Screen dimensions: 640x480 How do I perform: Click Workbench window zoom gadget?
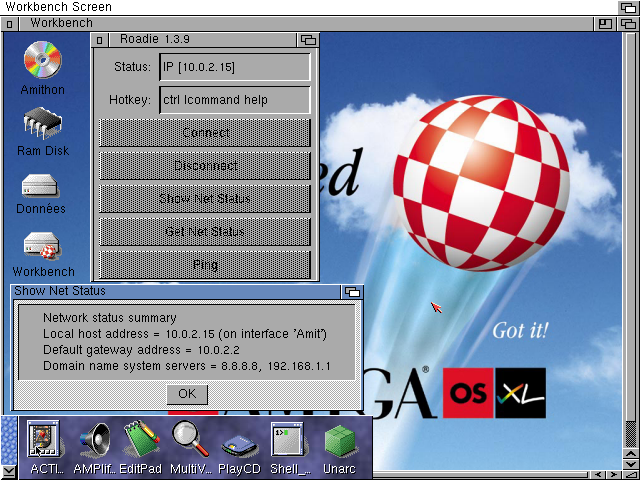click(x=605, y=24)
